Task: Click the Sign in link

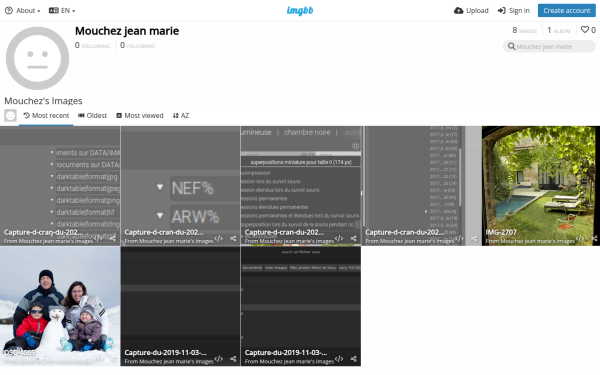Action: [x=514, y=11]
